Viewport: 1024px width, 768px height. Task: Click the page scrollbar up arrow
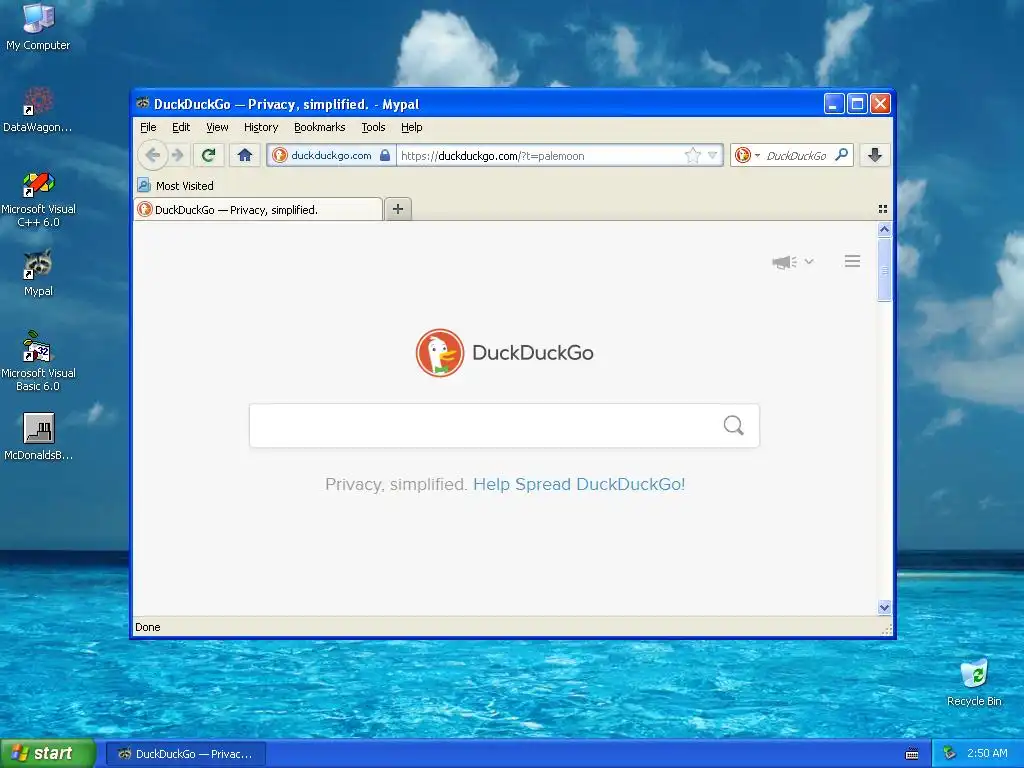[x=884, y=229]
